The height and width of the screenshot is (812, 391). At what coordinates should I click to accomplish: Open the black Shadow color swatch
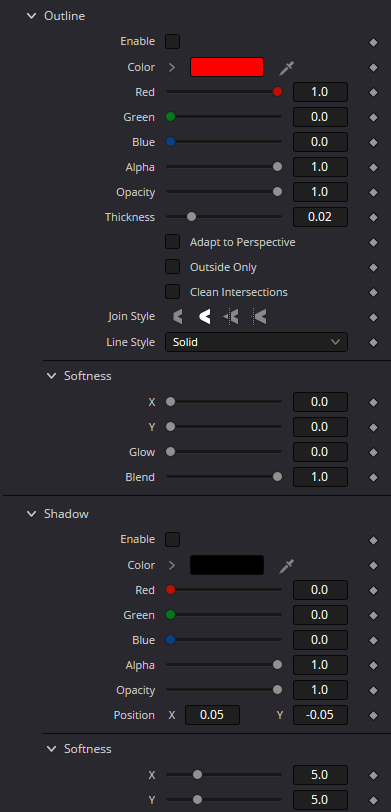click(x=227, y=565)
